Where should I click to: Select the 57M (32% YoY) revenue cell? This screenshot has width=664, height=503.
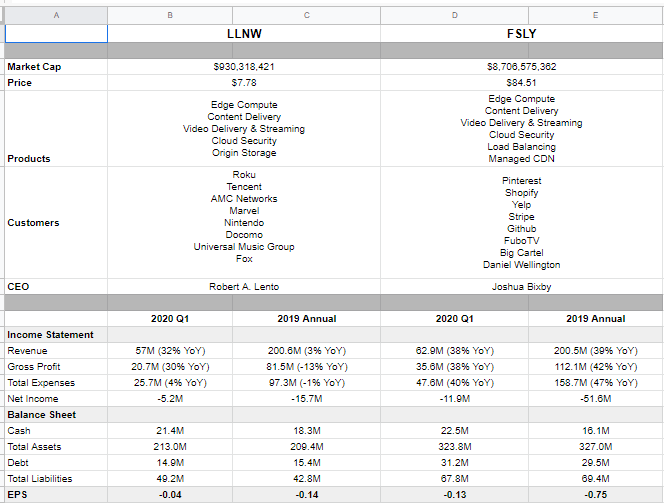(x=171, y=351)
